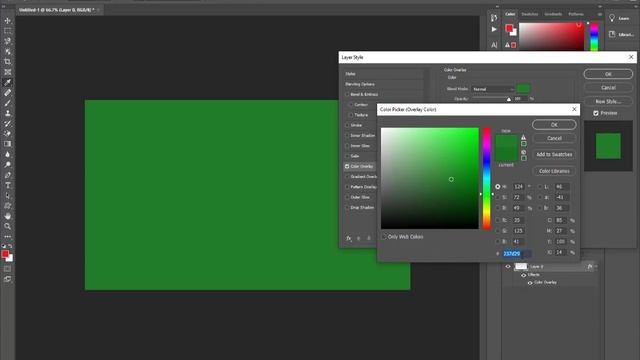The width and height of the screenshot is (640, 360).
Task: Open the Learn panel
Action: (619, 18)
